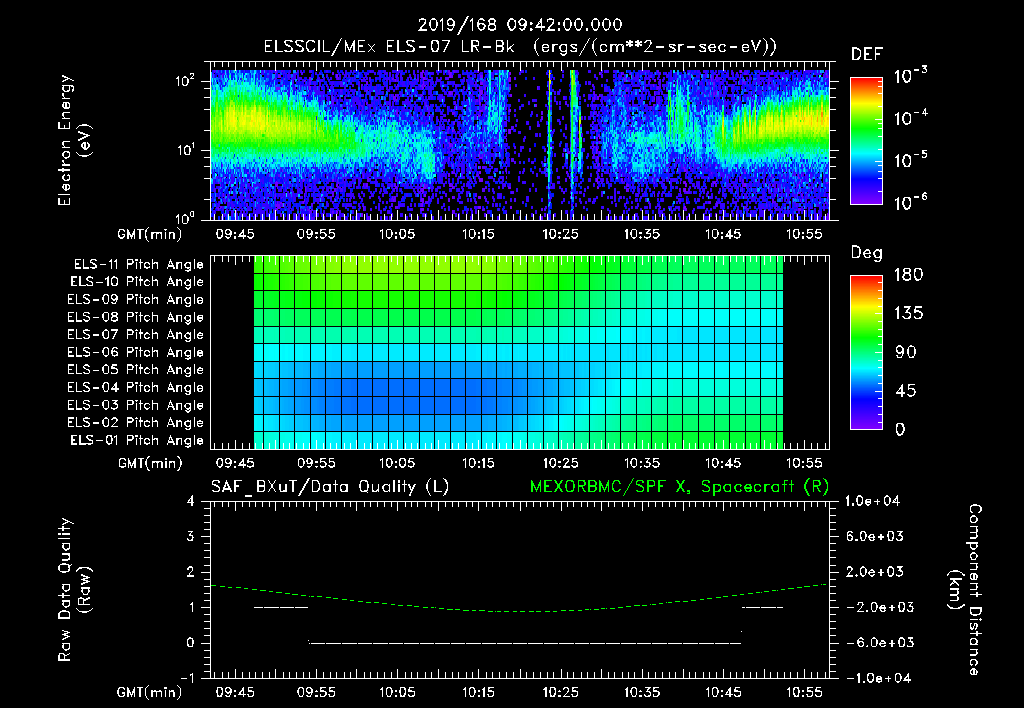Click the green MEXORBMC/SPF X, Spacecraft (R) label
The height and width of the screenshot is (708, 1024).
(x=679, y=487)
